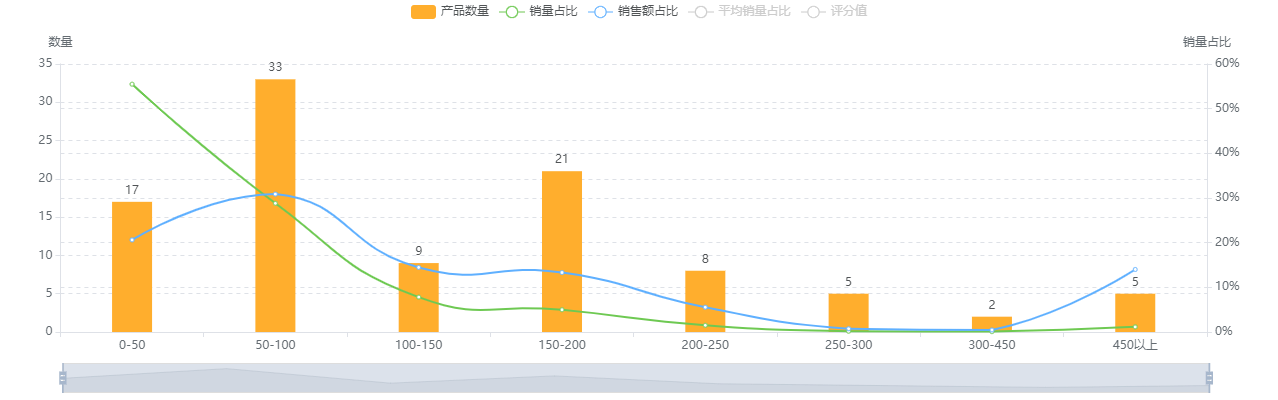Click blue line point at 0-50

(132, 239)
